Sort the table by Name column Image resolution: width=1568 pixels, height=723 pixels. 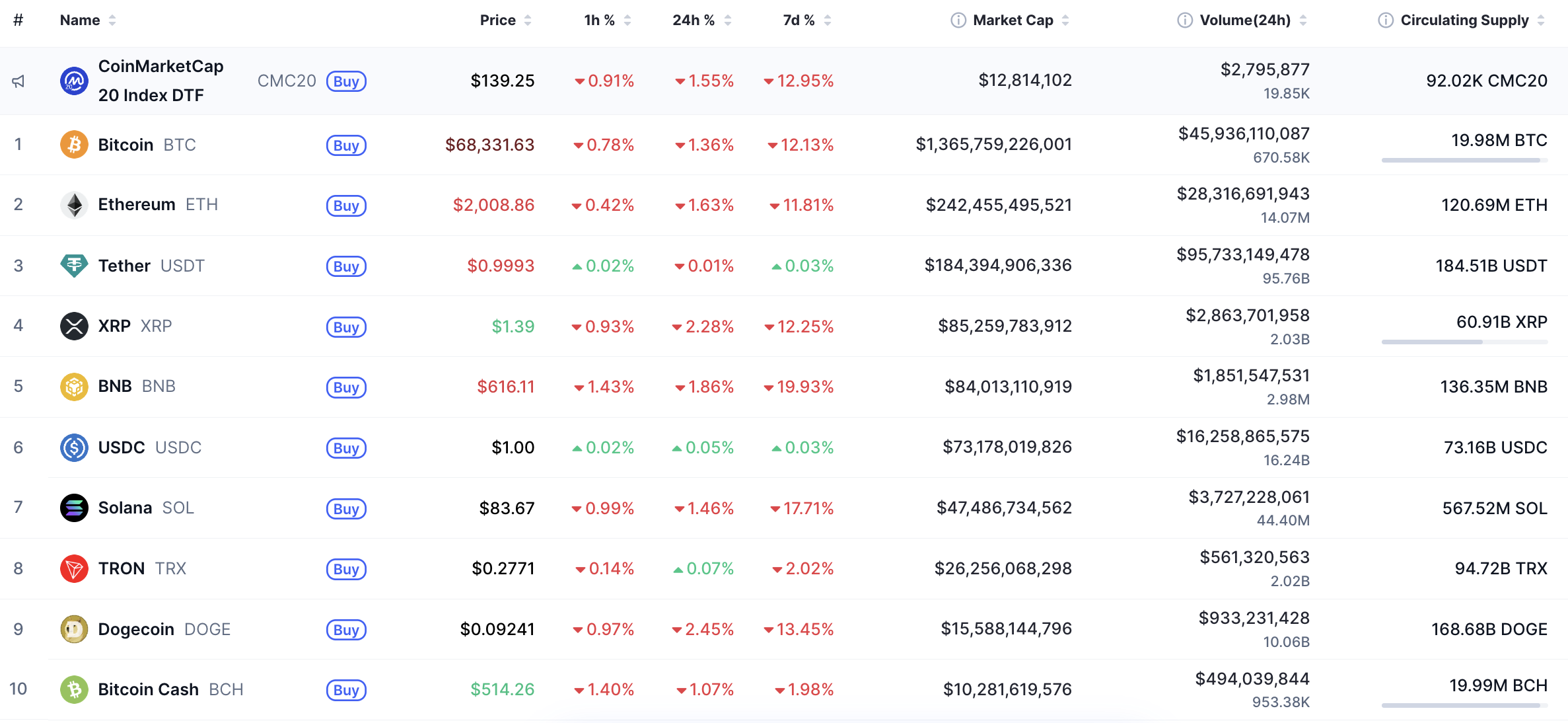coord(80,20)
